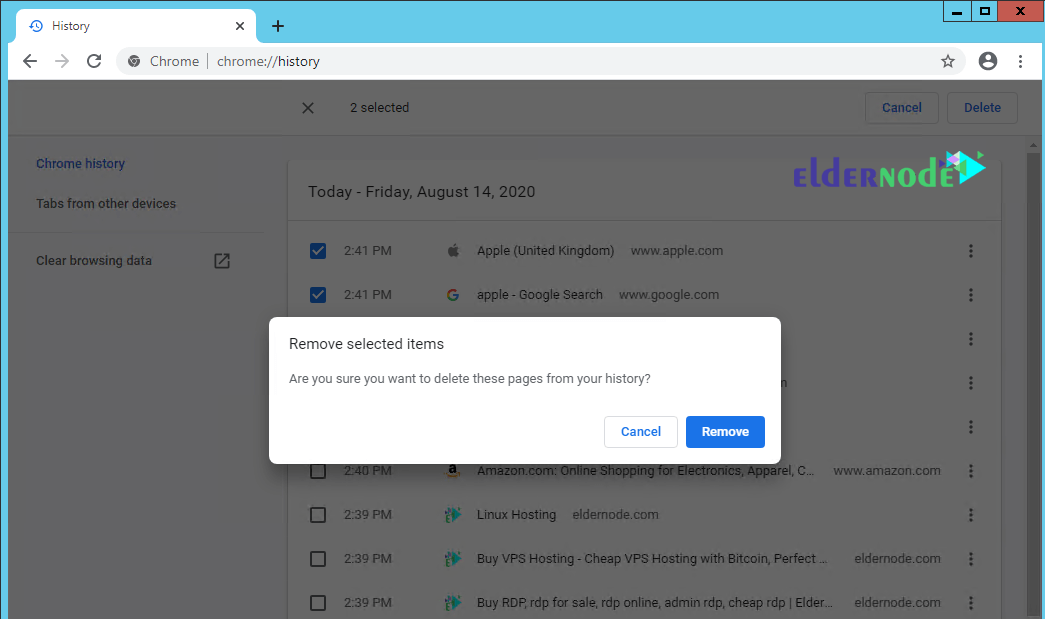The height and width of the screenshot is (619, 1045).
Task: Open the profile avatar menu
Action: (988, 61)
